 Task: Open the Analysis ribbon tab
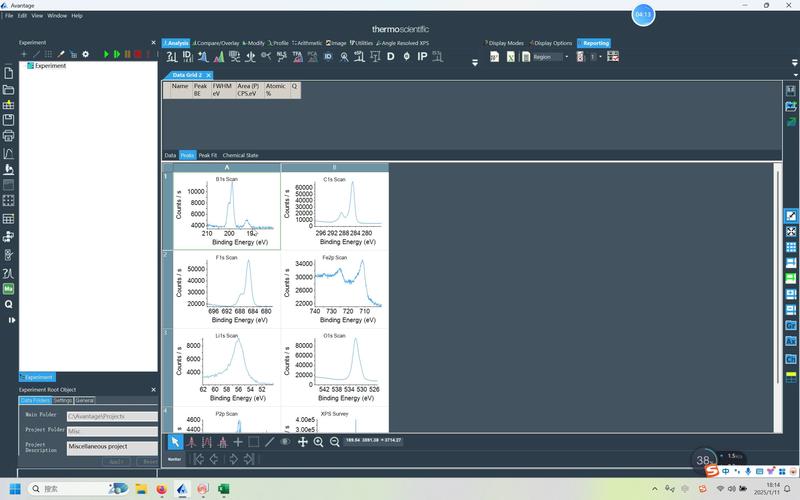(176, 43)
